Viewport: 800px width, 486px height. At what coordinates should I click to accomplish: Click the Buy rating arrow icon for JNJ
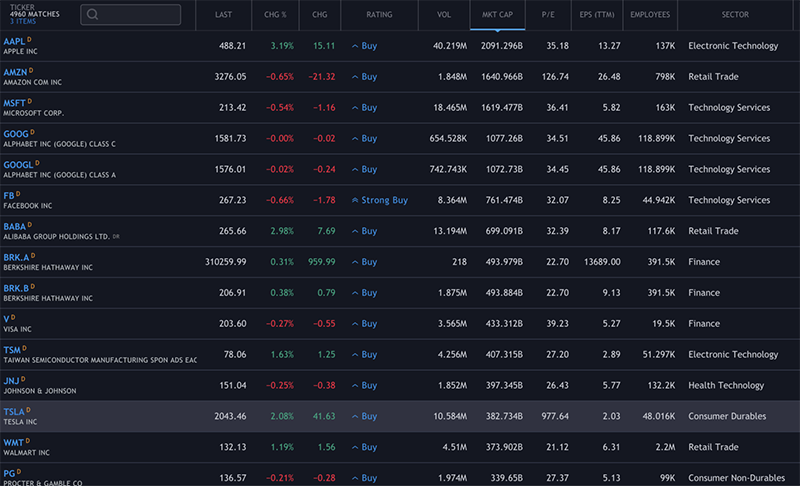(x=355, y=386)
